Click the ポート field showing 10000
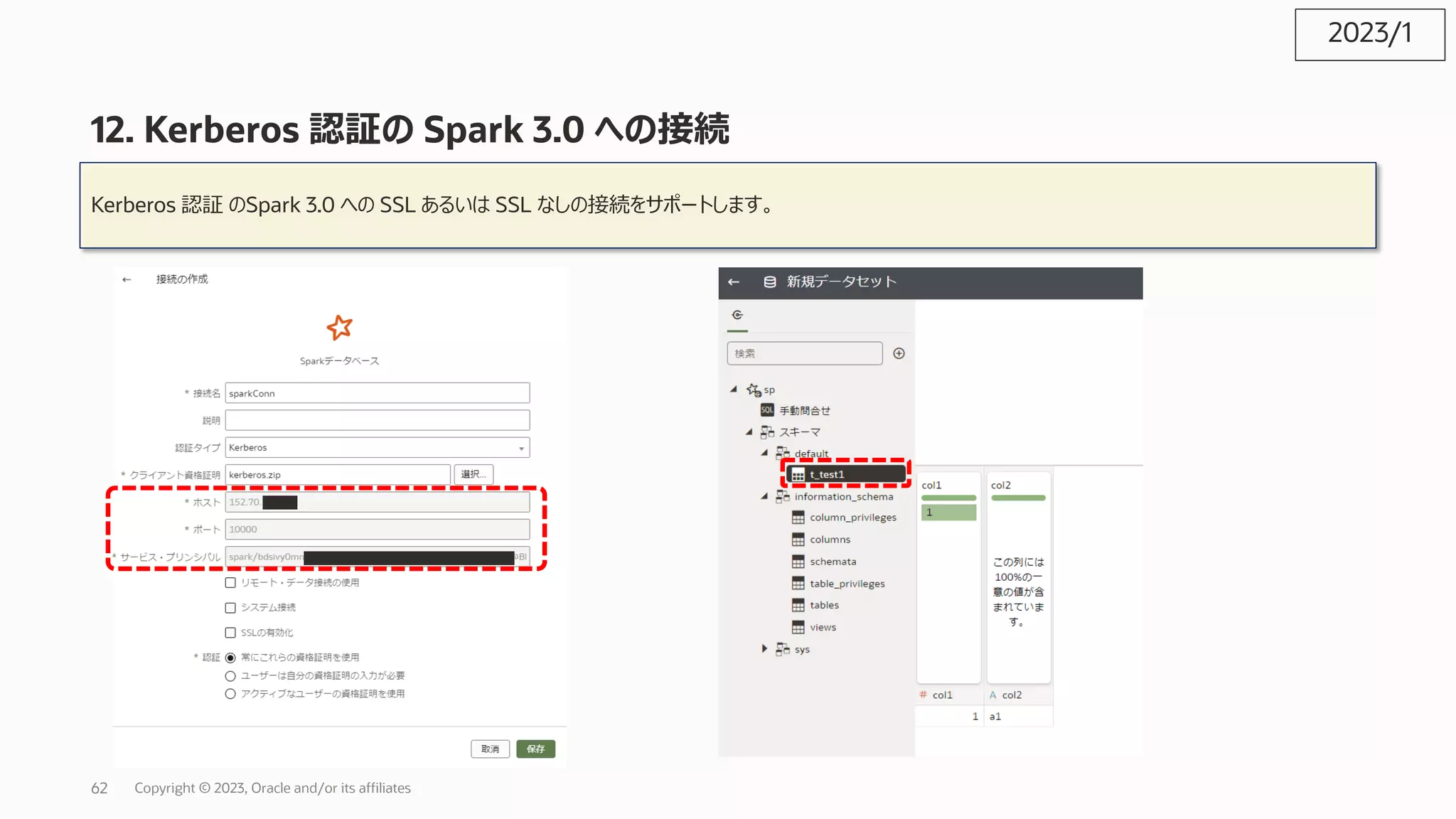 378,530
